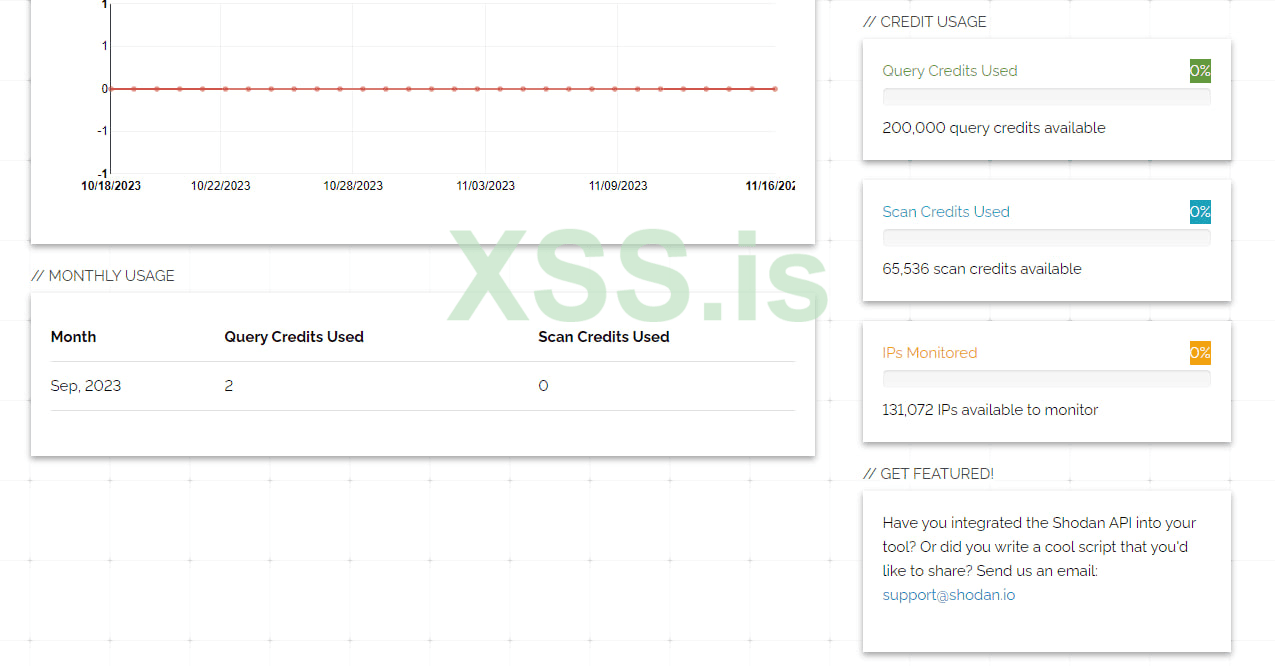This screenshot has height=666, width=1275.
Task: Click the support@shodan.io email link
Action: [948, 595]
